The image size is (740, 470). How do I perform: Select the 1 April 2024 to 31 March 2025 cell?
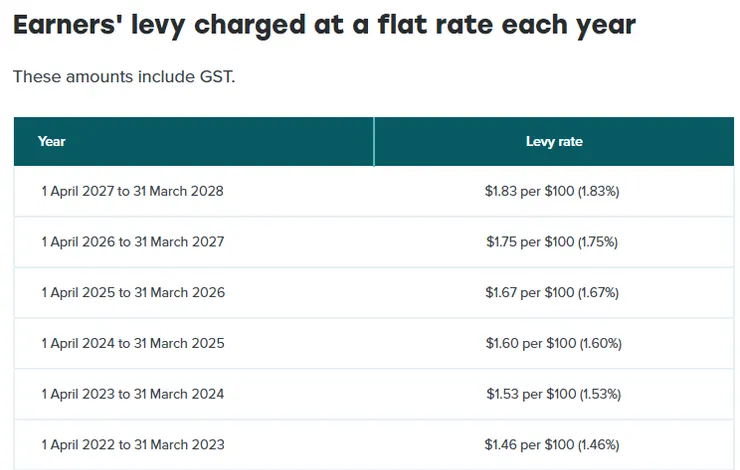(132, 343)
